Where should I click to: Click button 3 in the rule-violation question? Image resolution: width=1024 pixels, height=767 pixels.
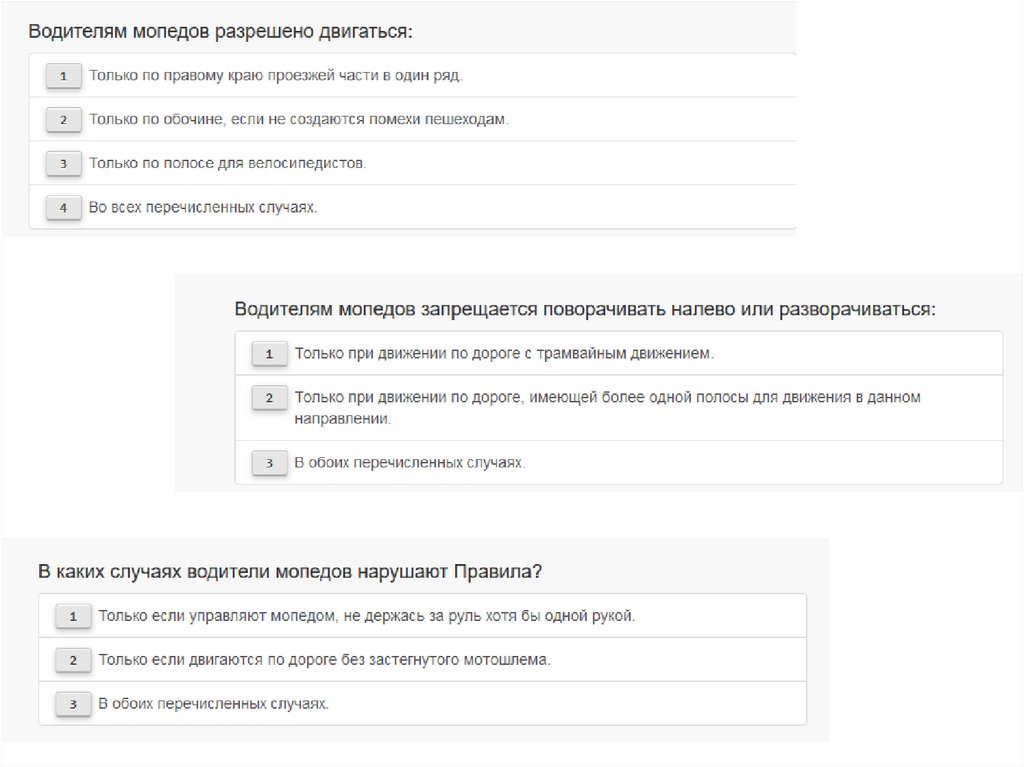[73, 705]
